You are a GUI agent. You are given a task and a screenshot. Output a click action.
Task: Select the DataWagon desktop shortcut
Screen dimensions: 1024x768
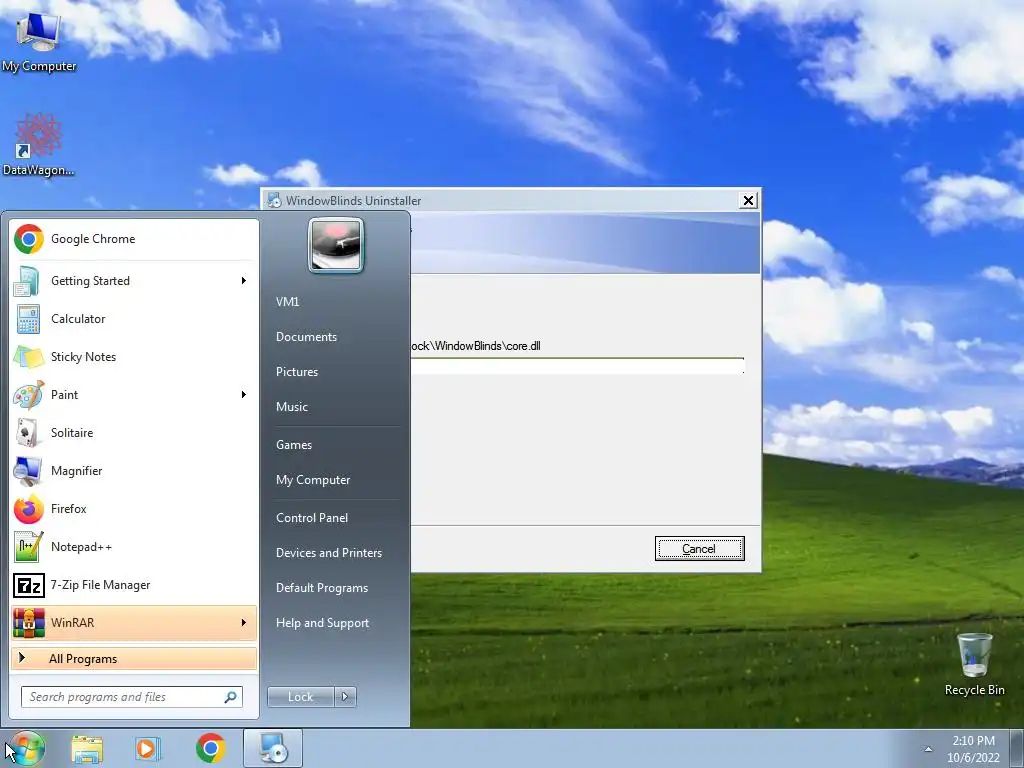pos(39,144)
